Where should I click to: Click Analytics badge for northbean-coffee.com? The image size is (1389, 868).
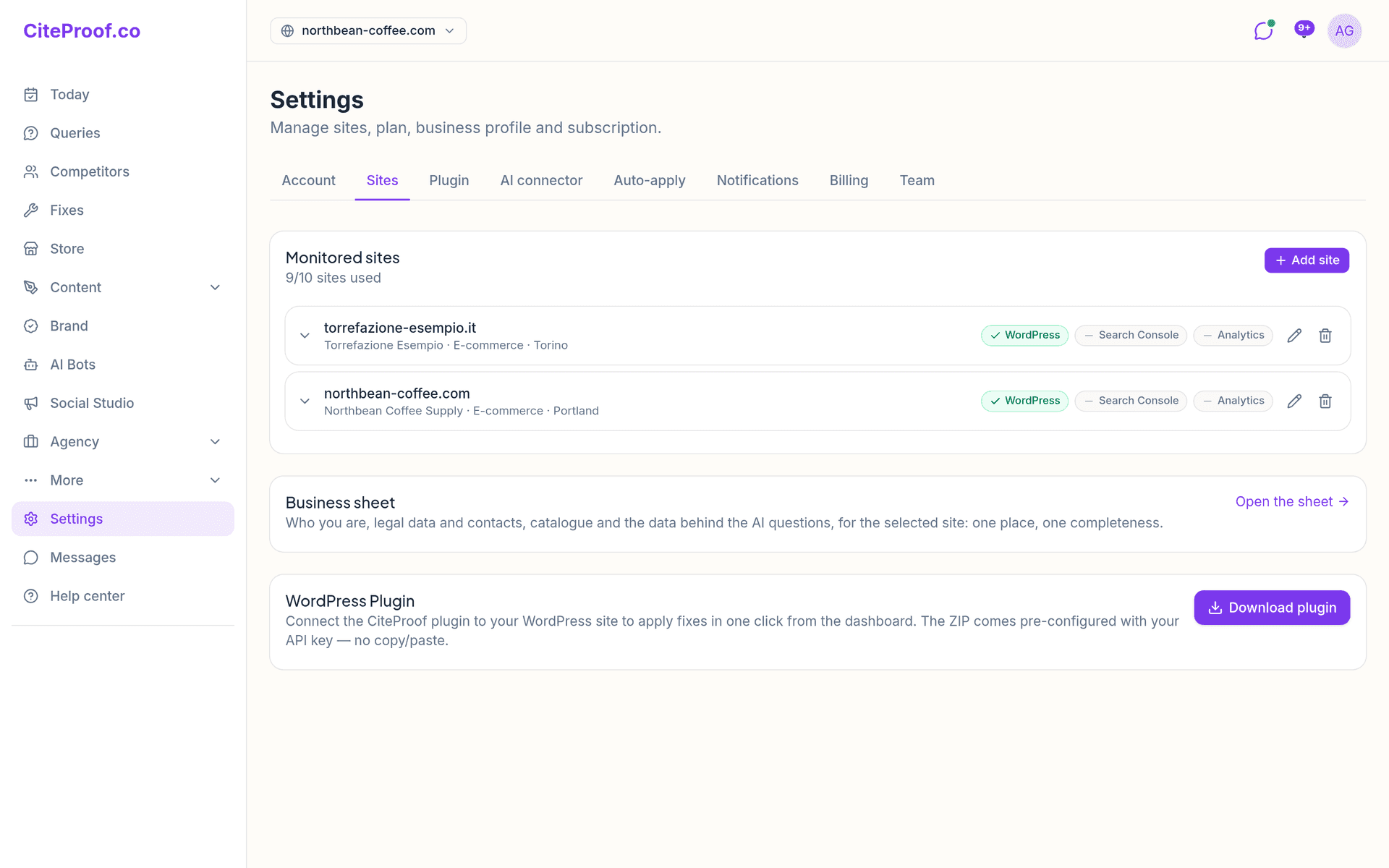1233,401
